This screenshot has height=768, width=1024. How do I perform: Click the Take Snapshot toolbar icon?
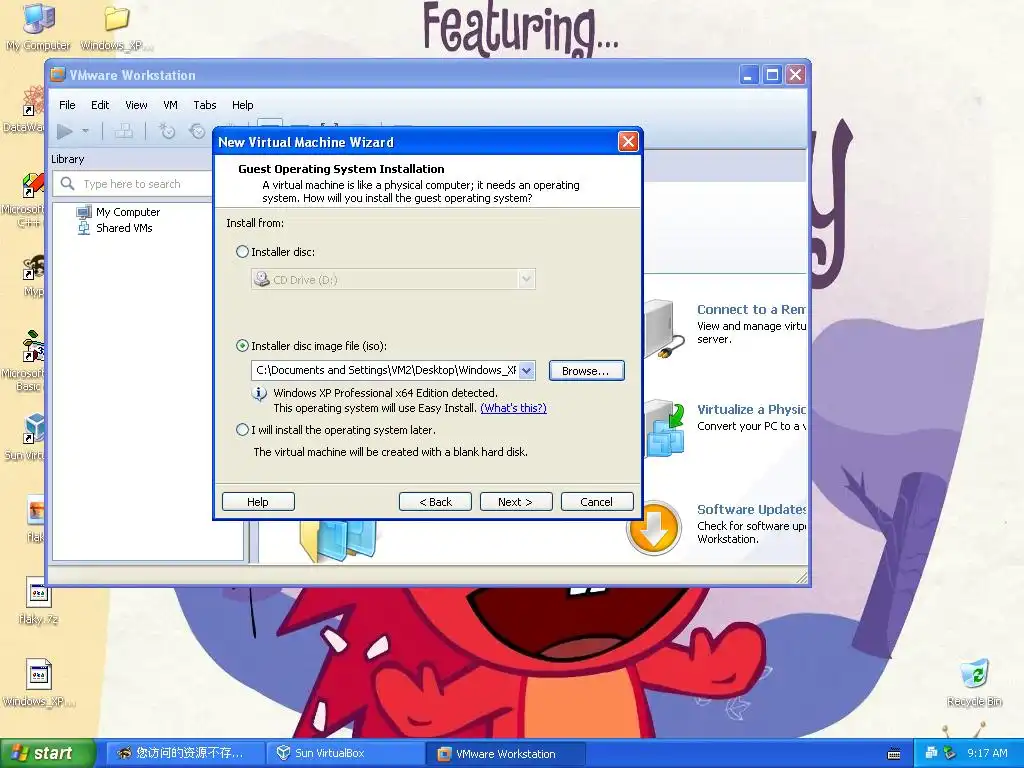coord(167,131)
